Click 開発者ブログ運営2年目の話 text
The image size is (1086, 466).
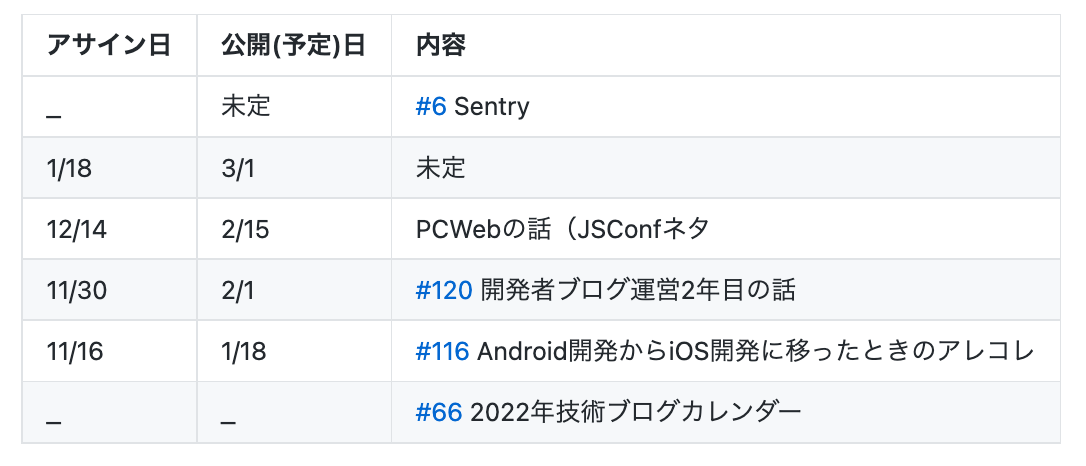pos(638,290)
